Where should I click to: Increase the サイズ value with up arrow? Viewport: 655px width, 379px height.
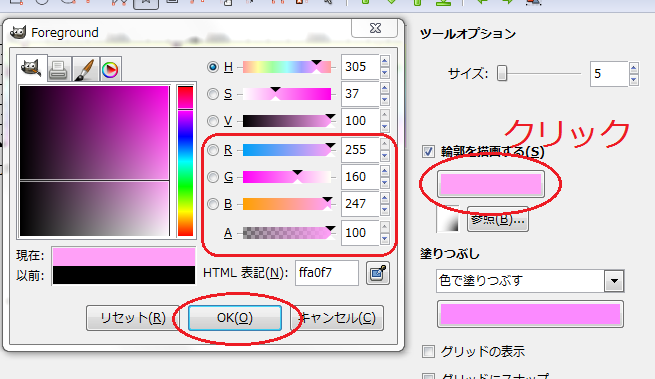[634, 68]
